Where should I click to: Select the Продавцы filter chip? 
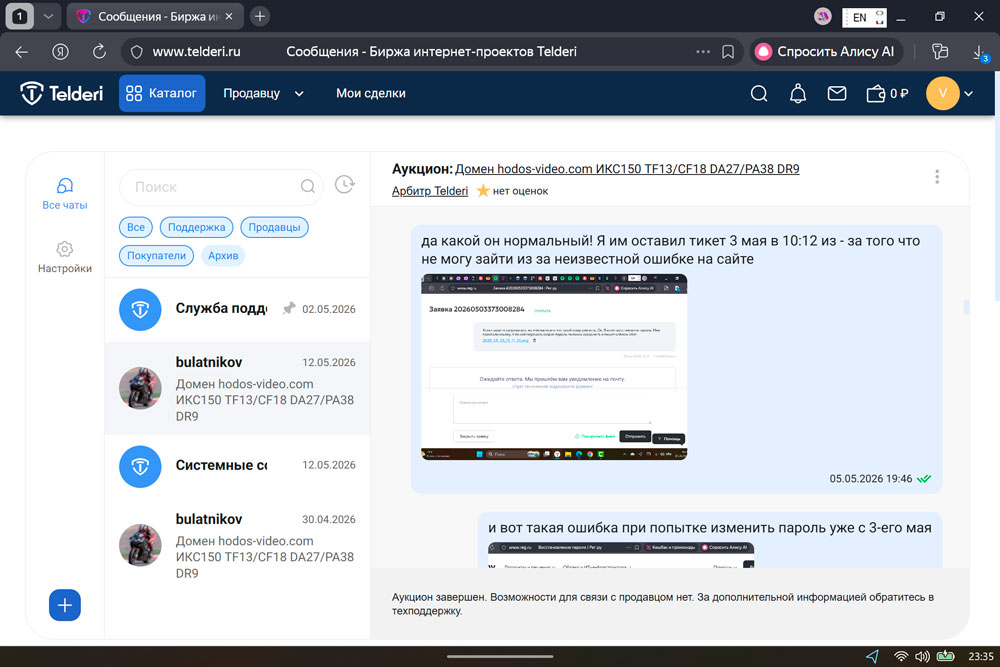point(274,227)
